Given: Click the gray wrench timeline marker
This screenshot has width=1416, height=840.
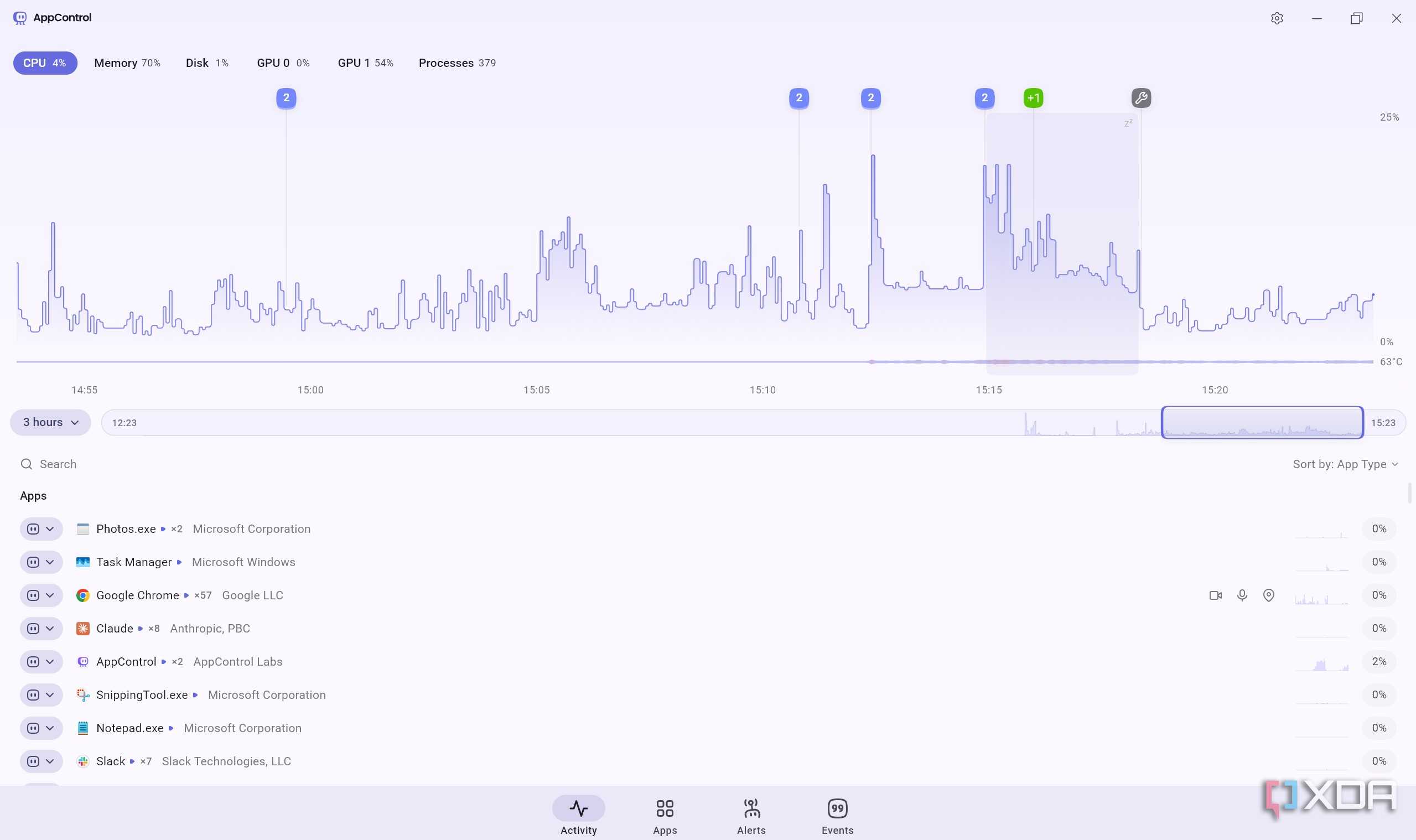Looking at the screenshot, I should point(1141,98).
